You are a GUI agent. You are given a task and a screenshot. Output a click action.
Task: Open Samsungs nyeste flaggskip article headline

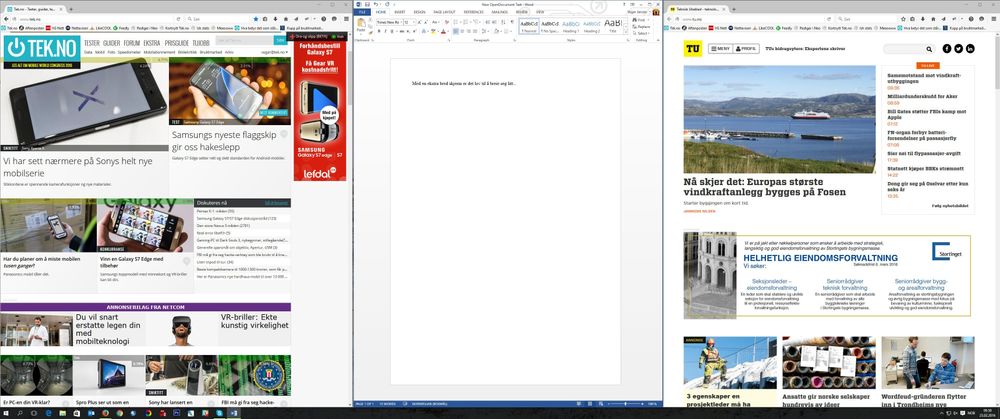tap(223, 143)
